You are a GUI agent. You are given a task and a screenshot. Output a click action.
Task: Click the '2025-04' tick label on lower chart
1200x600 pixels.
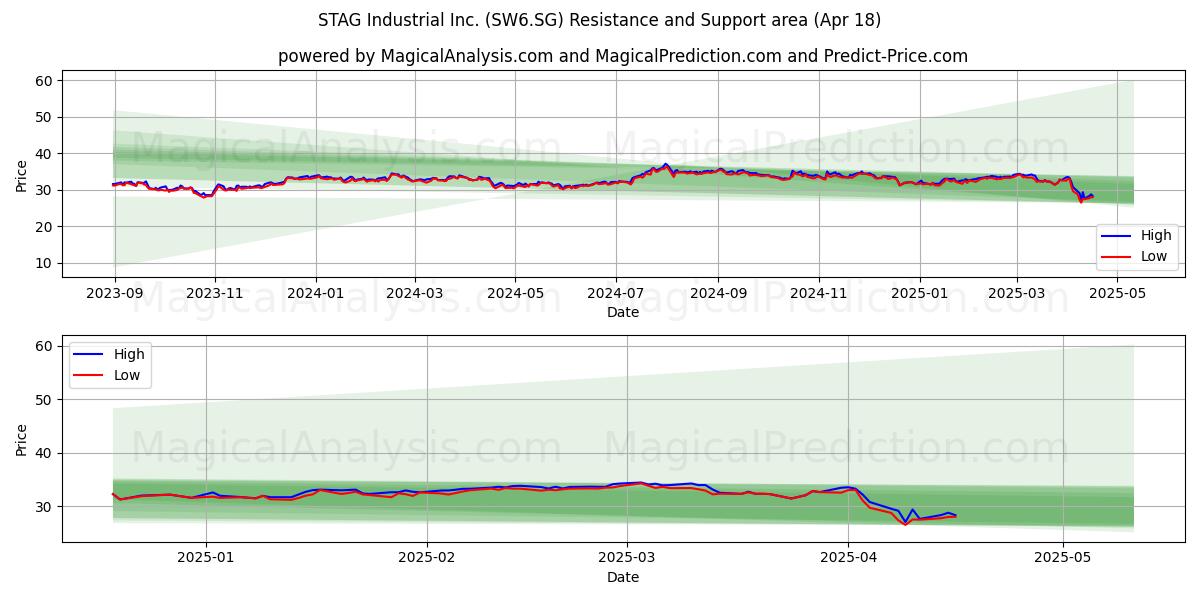pyautogui.click(x=848, y=559)
